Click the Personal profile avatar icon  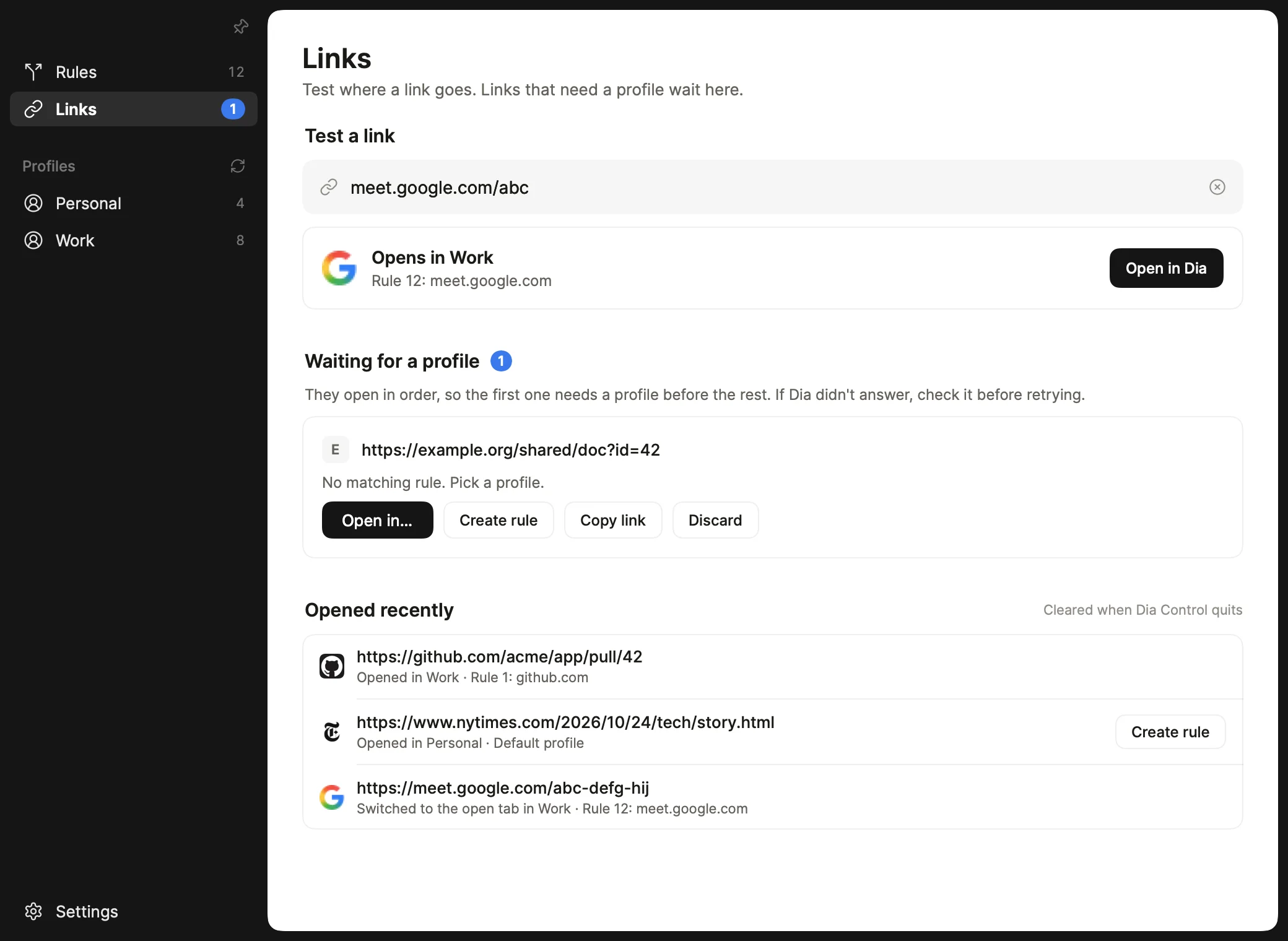[x=33, y=203]
